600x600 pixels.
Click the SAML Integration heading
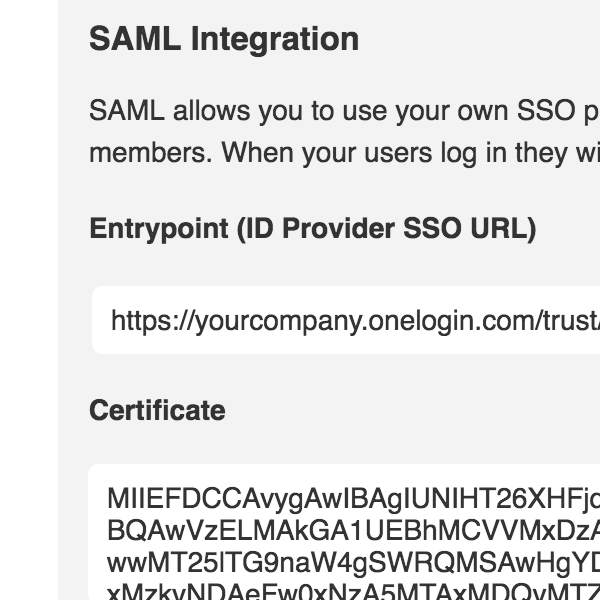pyautogui.click(x=224, y=39)
